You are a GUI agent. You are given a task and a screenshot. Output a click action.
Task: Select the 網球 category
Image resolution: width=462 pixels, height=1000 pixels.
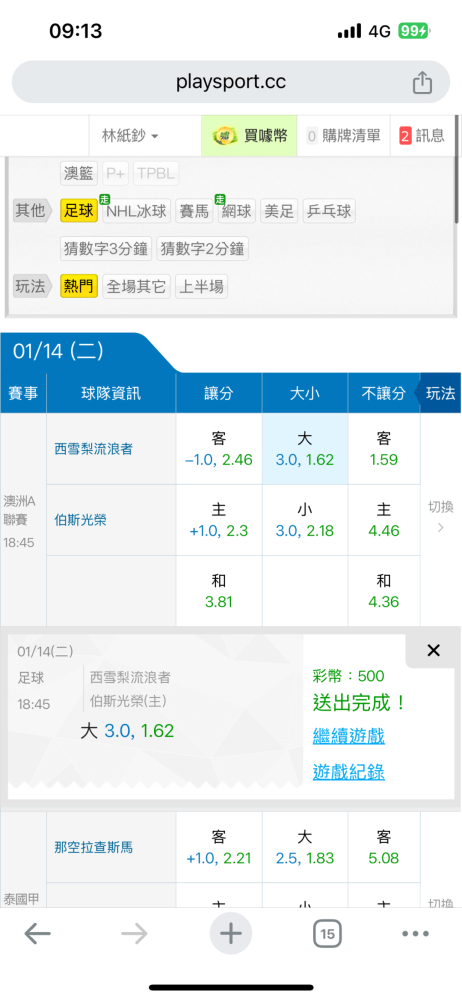point(237,210)
